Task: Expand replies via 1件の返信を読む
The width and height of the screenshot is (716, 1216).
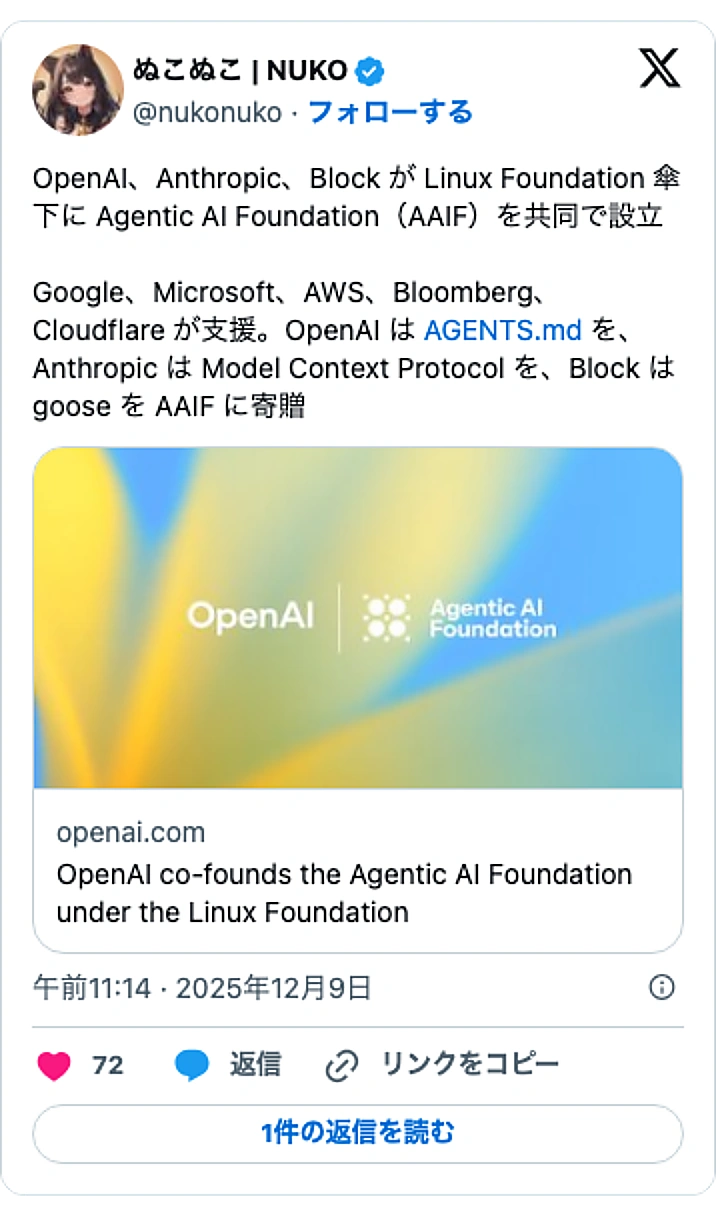Action: (358, 1133)
